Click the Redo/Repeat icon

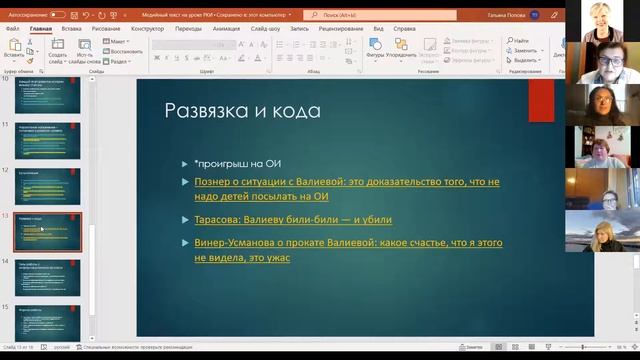(x=102, y=15)
